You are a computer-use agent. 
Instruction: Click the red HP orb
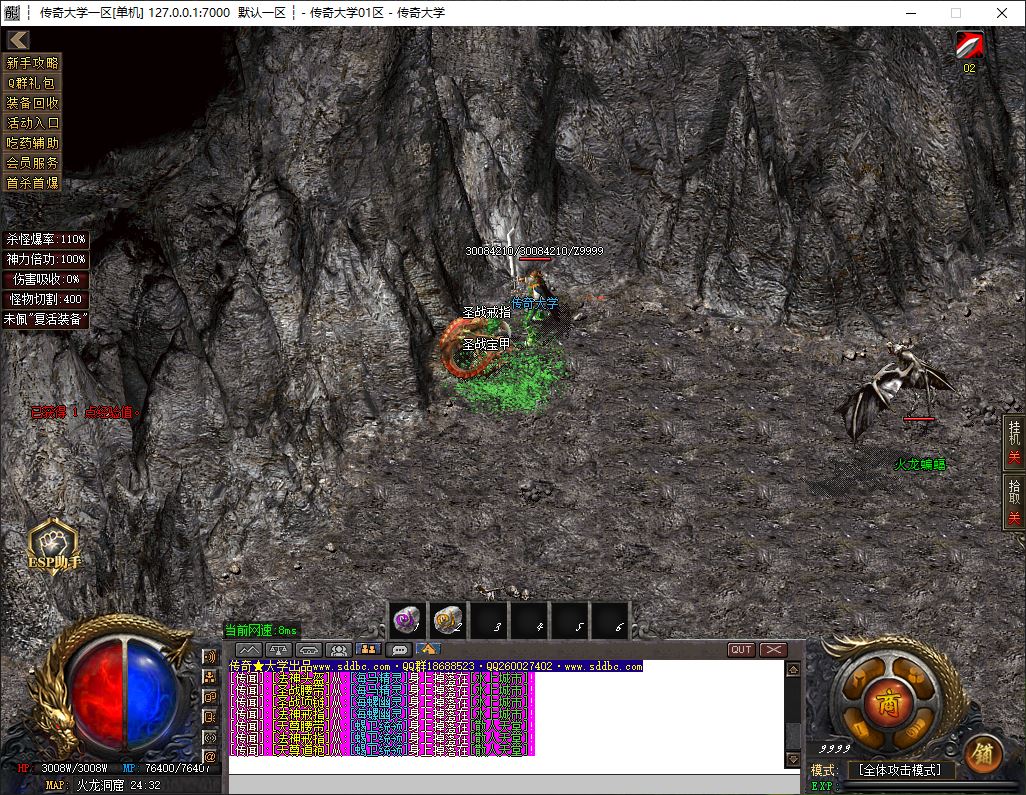95,691
